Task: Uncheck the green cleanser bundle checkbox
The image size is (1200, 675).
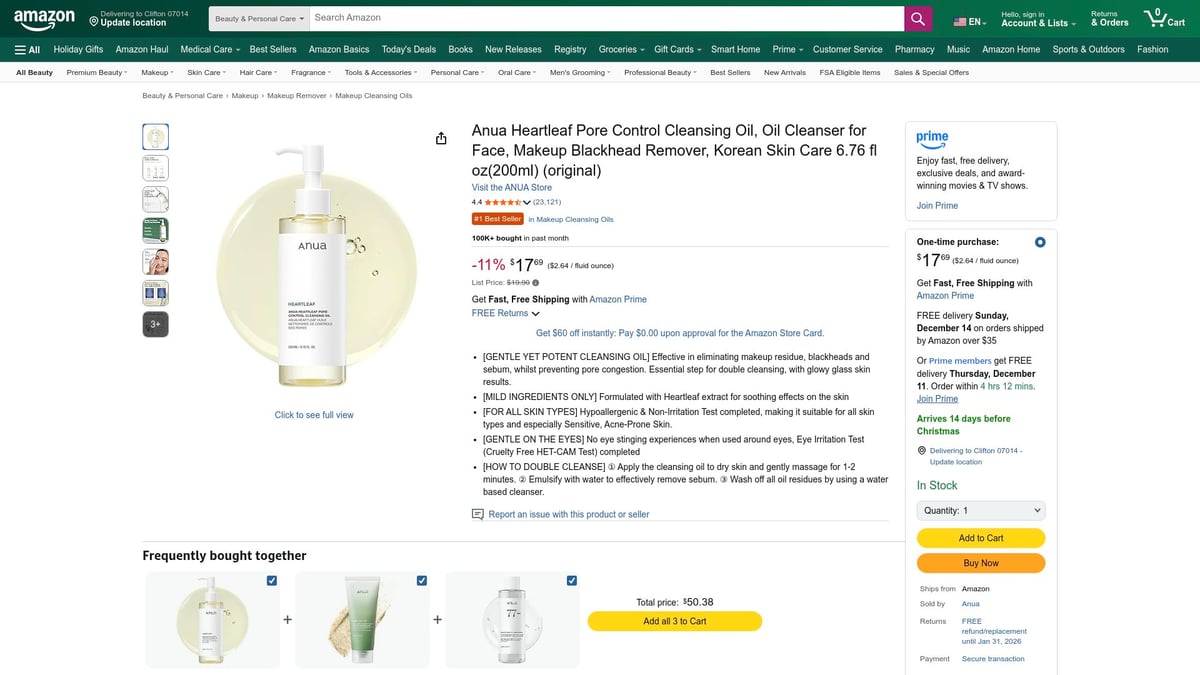Action: (x=421, y=580)
